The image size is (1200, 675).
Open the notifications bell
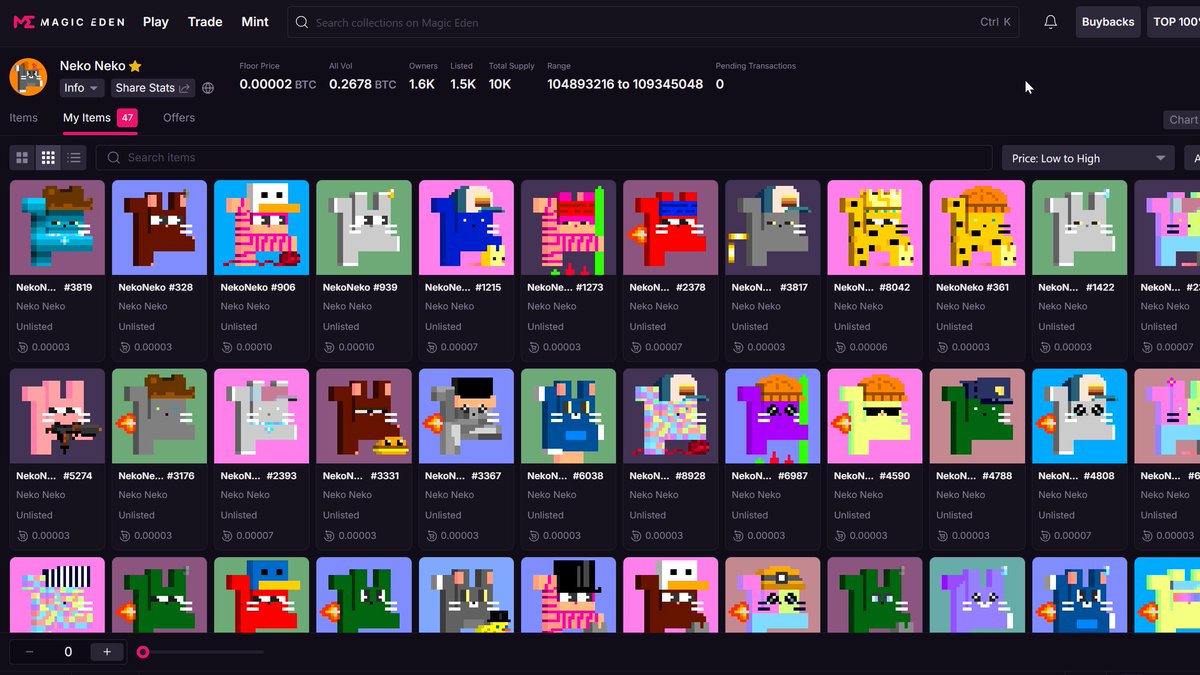click(1050, 22)
